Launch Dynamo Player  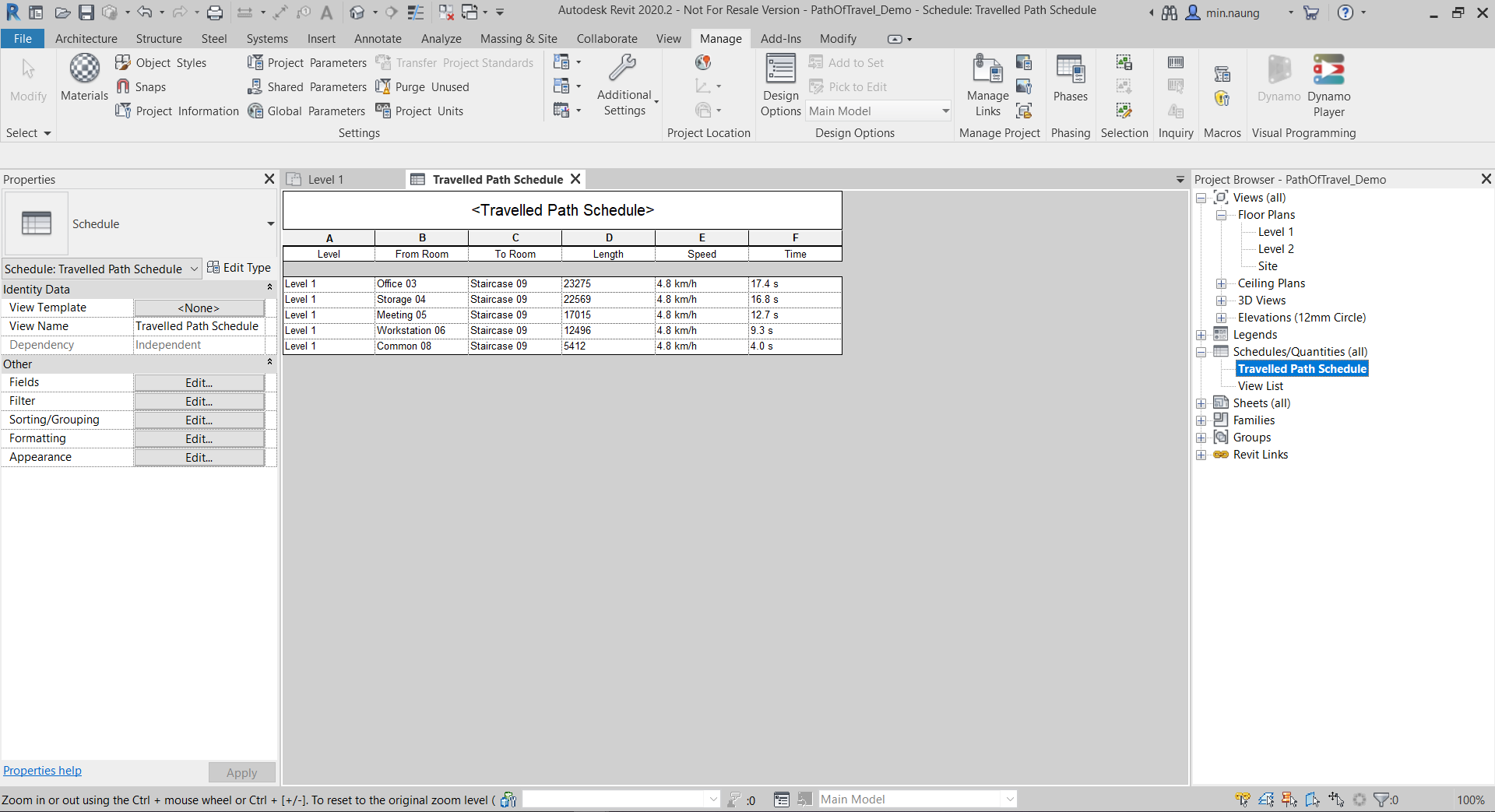[x=1328, y=85]
